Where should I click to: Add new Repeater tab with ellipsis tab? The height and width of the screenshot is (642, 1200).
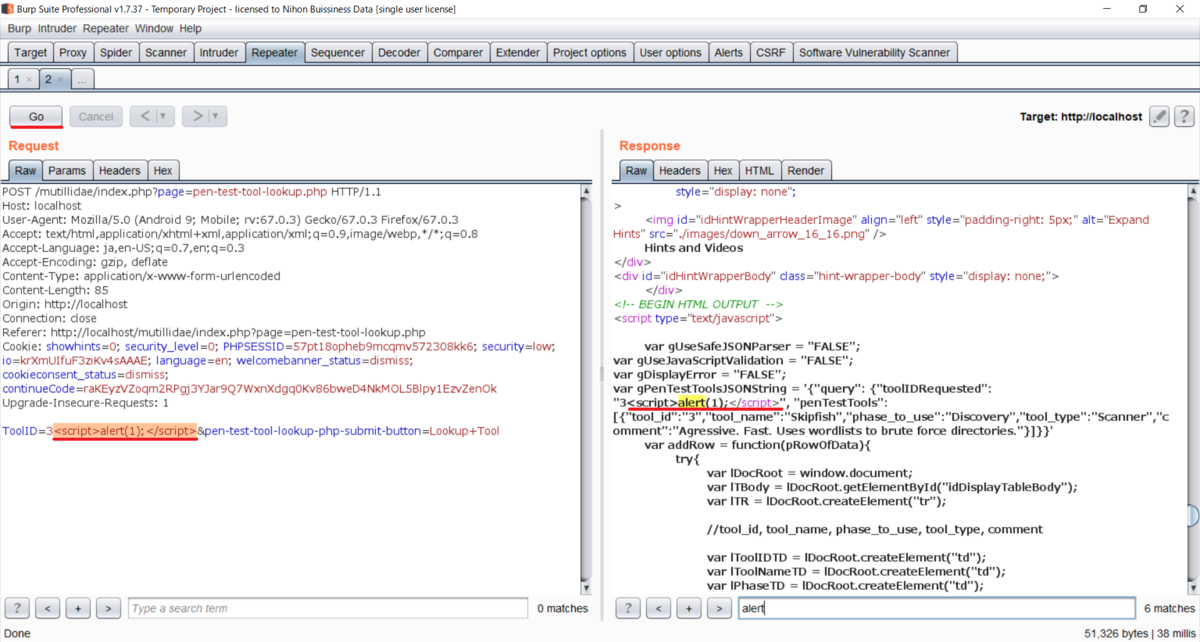point(82,79)
